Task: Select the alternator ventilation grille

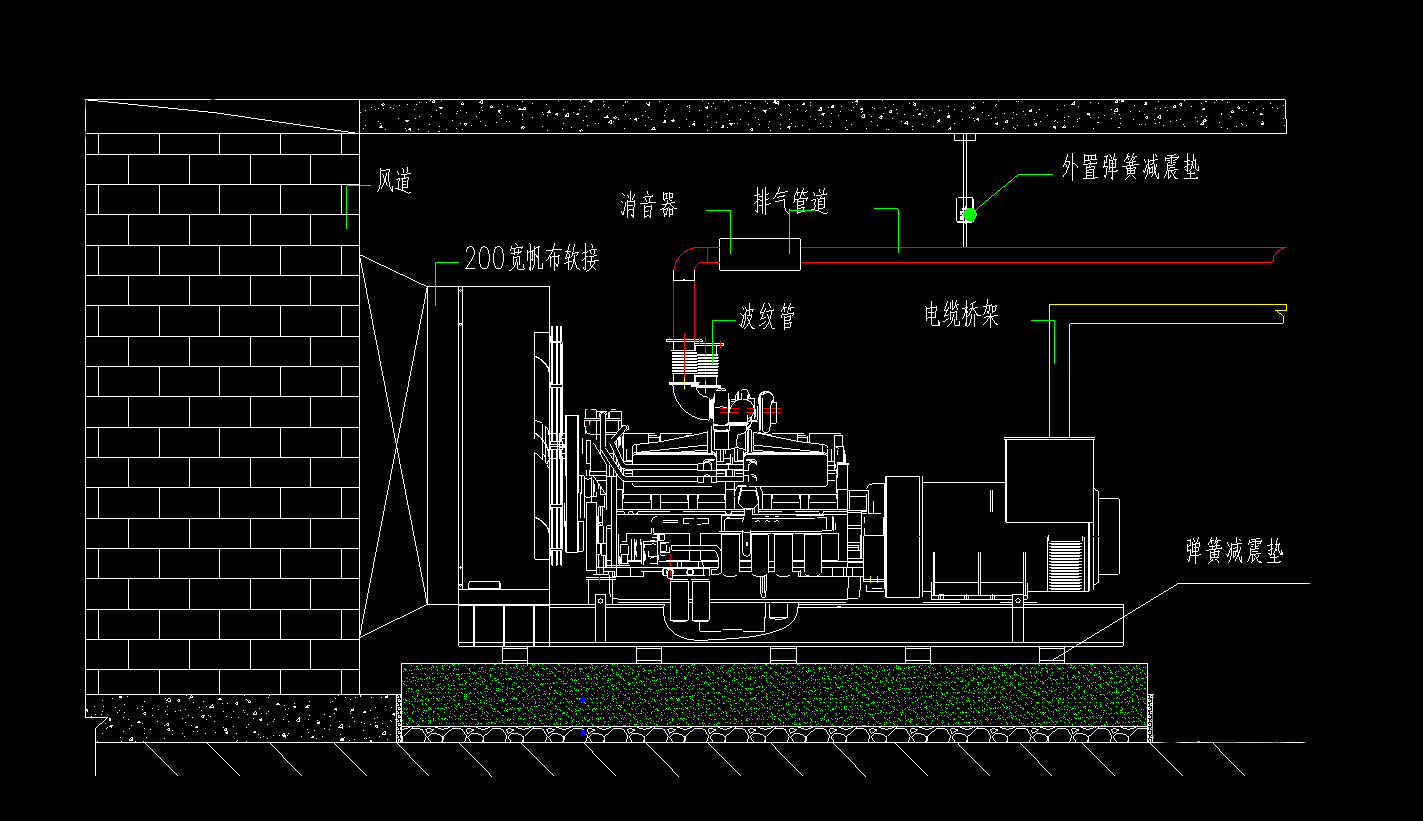Action: (x=1066, y=563)
